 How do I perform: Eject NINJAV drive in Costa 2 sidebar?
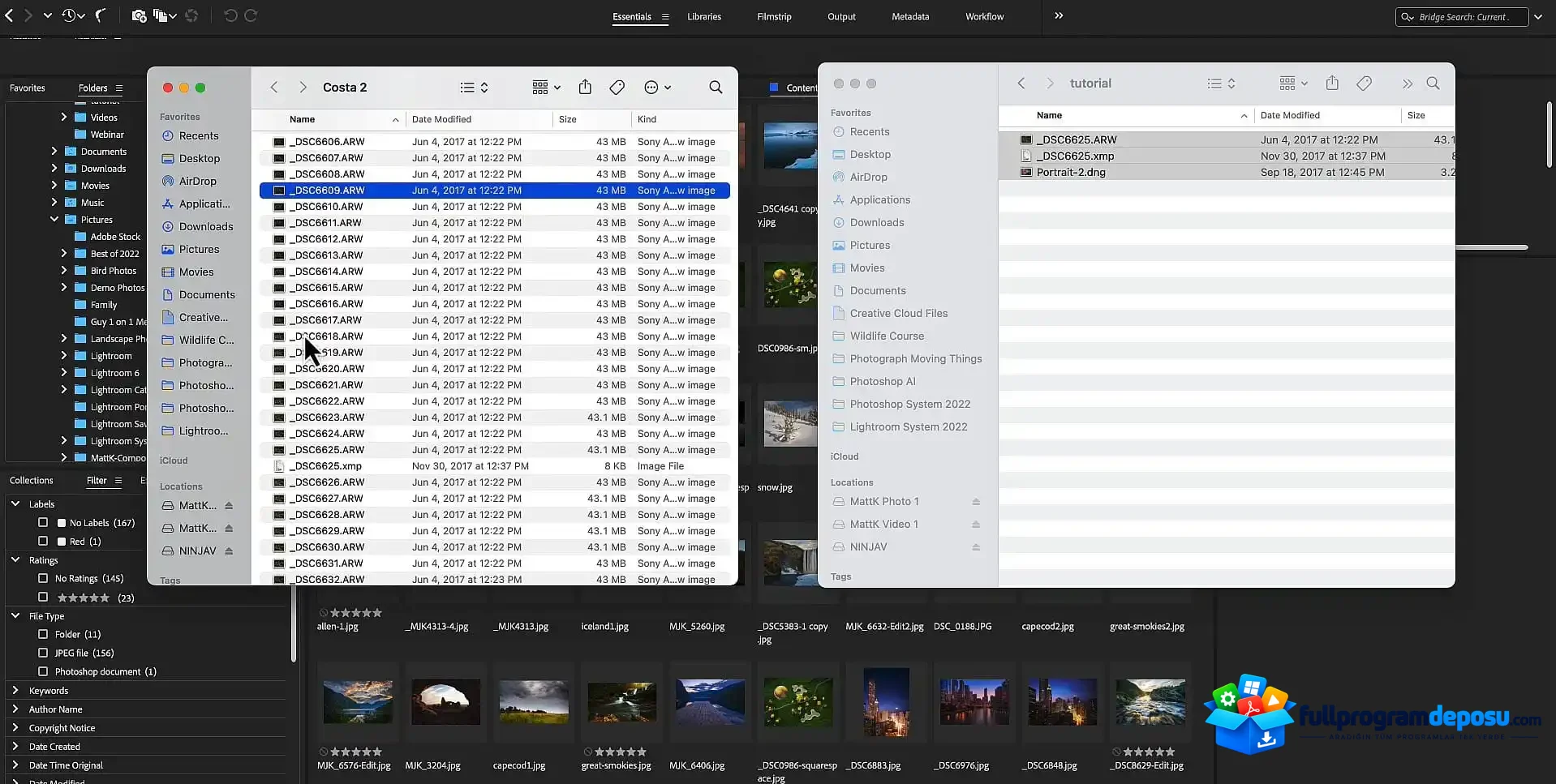point(229,551)
